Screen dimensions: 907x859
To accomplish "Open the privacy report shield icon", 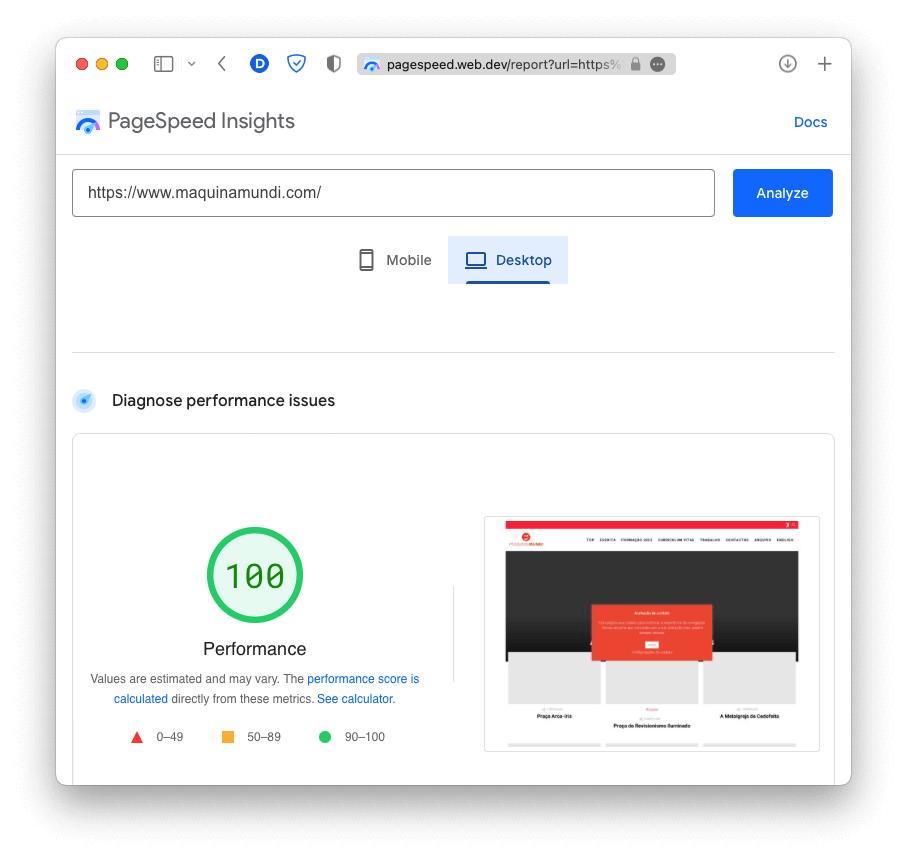I will (334, 64).
